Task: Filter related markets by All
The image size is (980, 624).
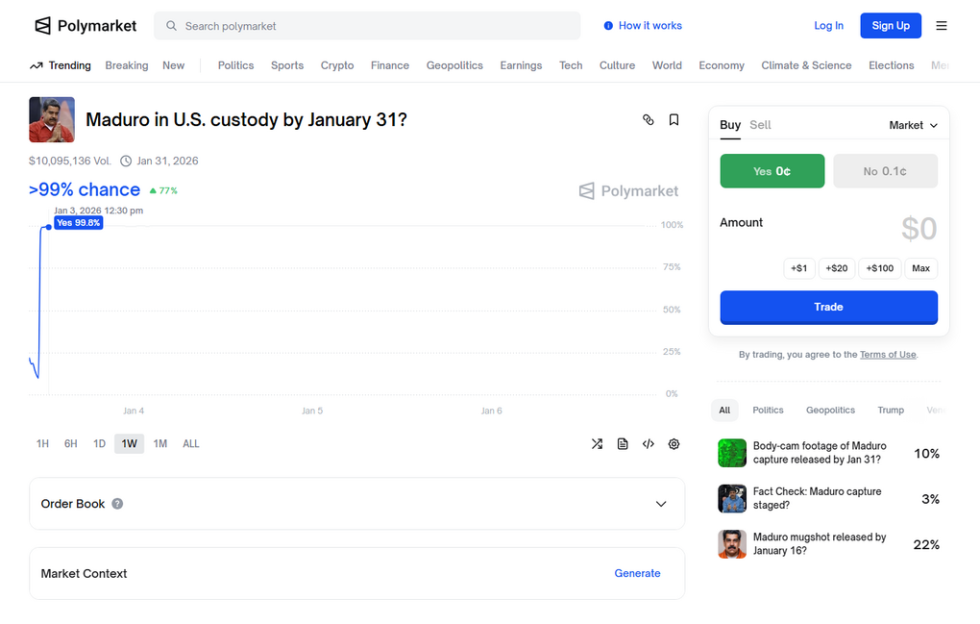Action: pyautogui.click(x=724, y=410)
